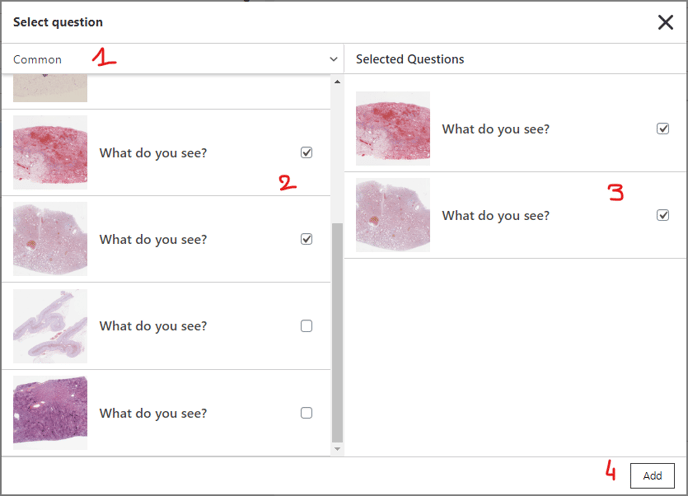Image resolution: width=688 pixels, height=496 pixels.
Task: Open the pink tissue thumbnail in left list
Action: tap(50, 239)
